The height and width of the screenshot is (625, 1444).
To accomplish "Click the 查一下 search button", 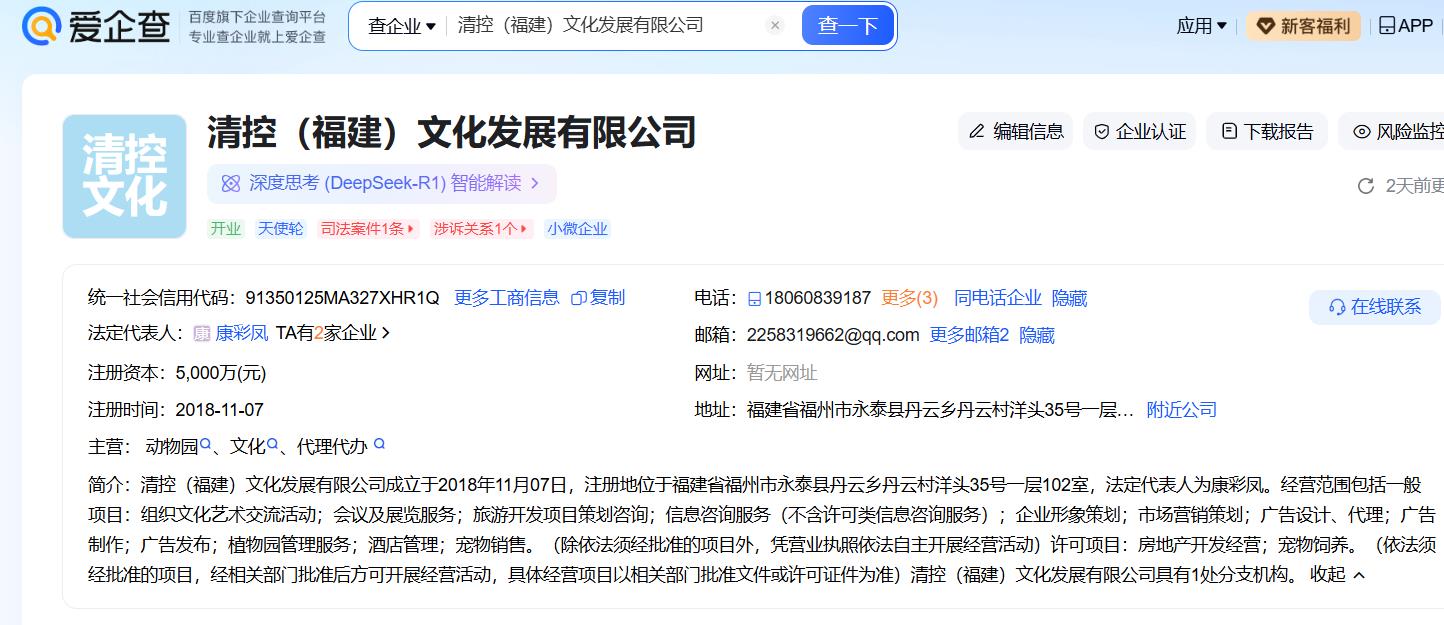I will pyautogui.click(x=847, y=26).
